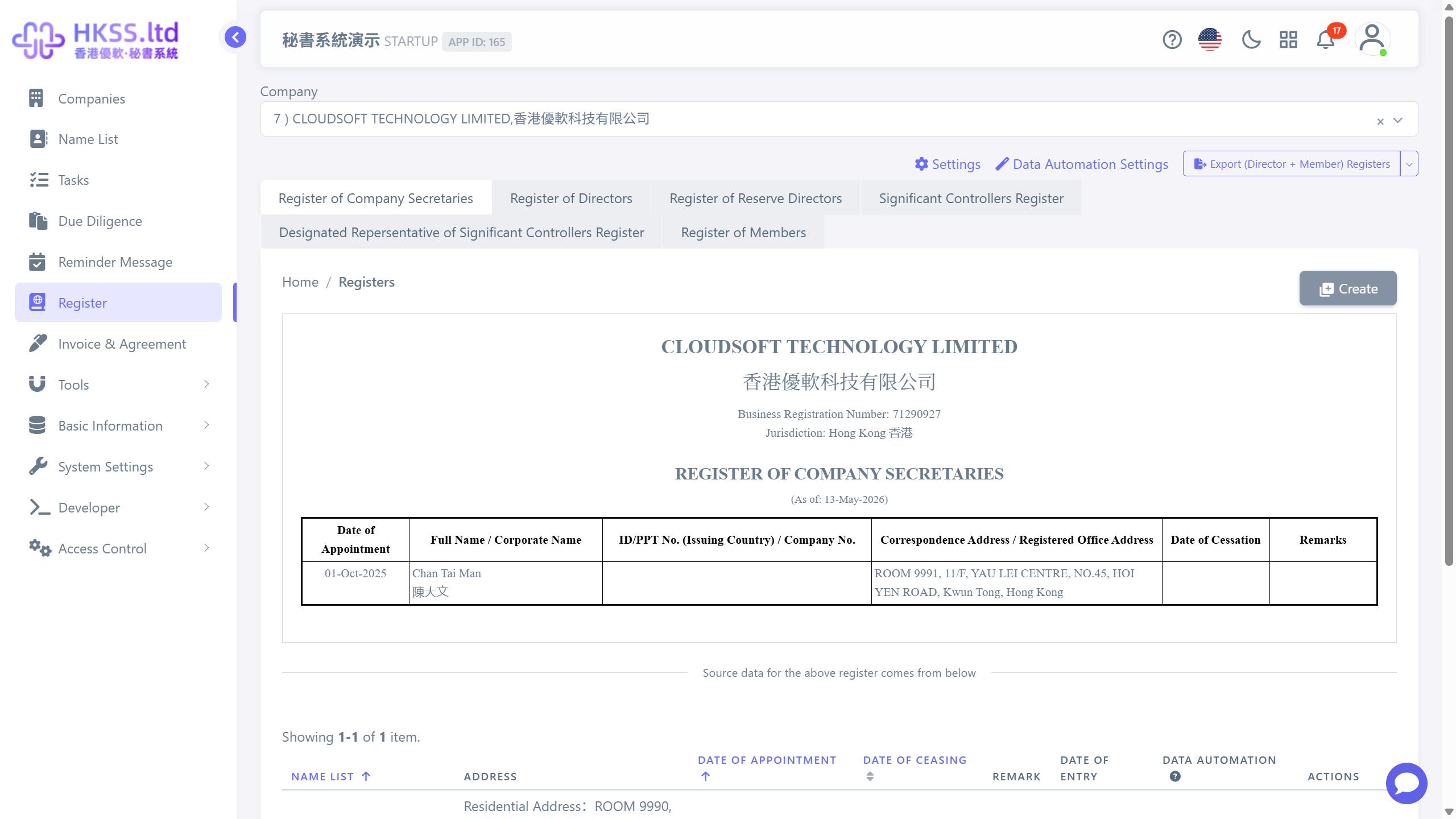Clear the selected company with the x
The width and height of the screenshot is (1456, 819).
[x=1380, y=121]
